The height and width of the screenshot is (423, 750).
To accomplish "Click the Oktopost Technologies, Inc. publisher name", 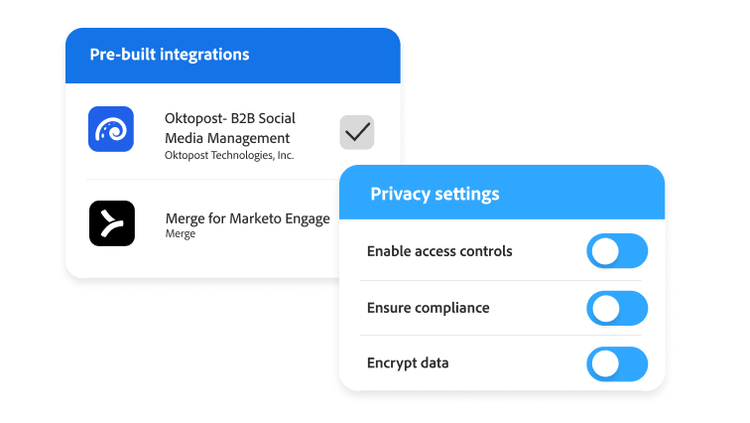I will (x=229, y=156).
